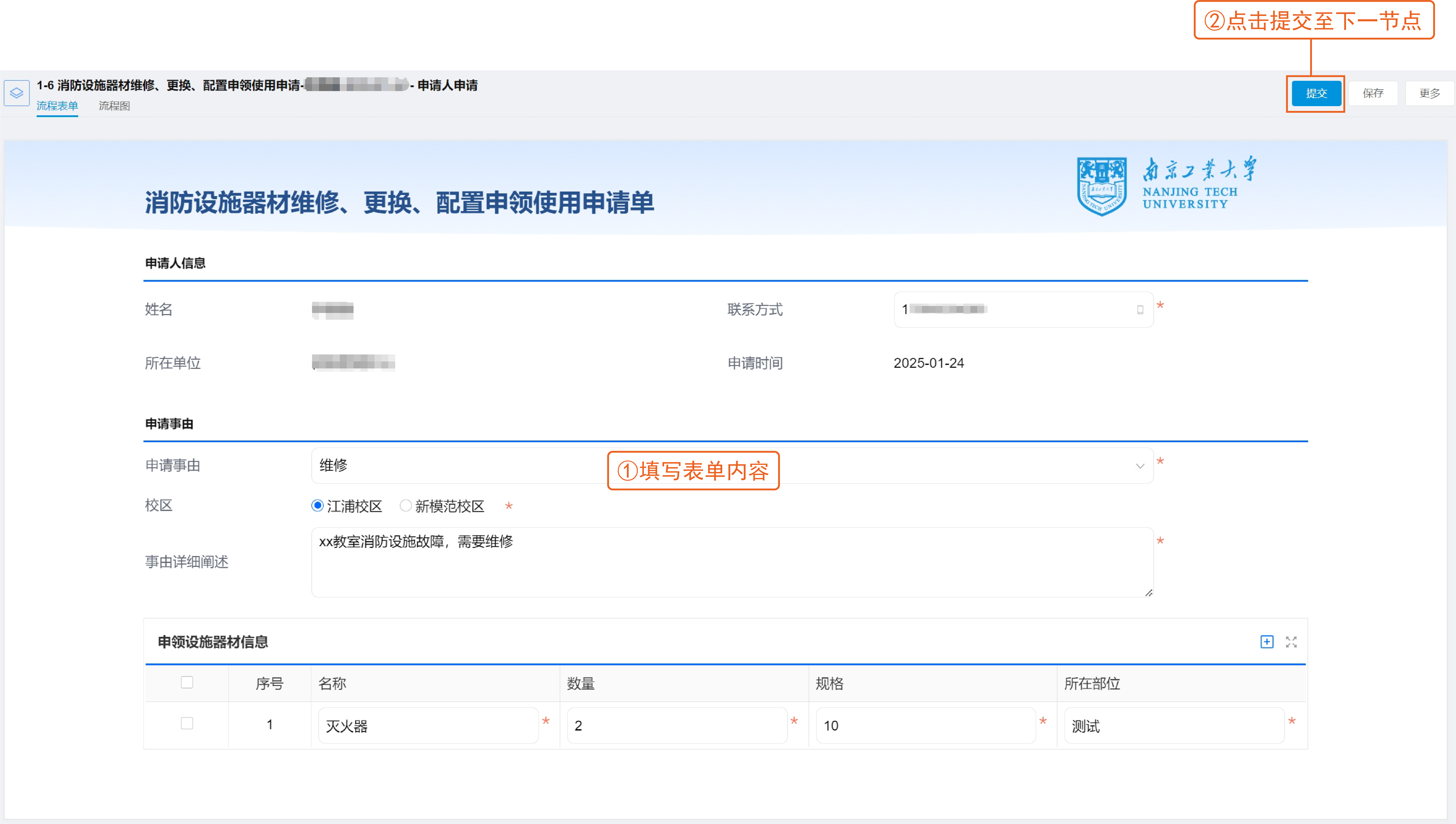
Task: Click the 名称 field containing 灭火器
Action: pos(428,726)
